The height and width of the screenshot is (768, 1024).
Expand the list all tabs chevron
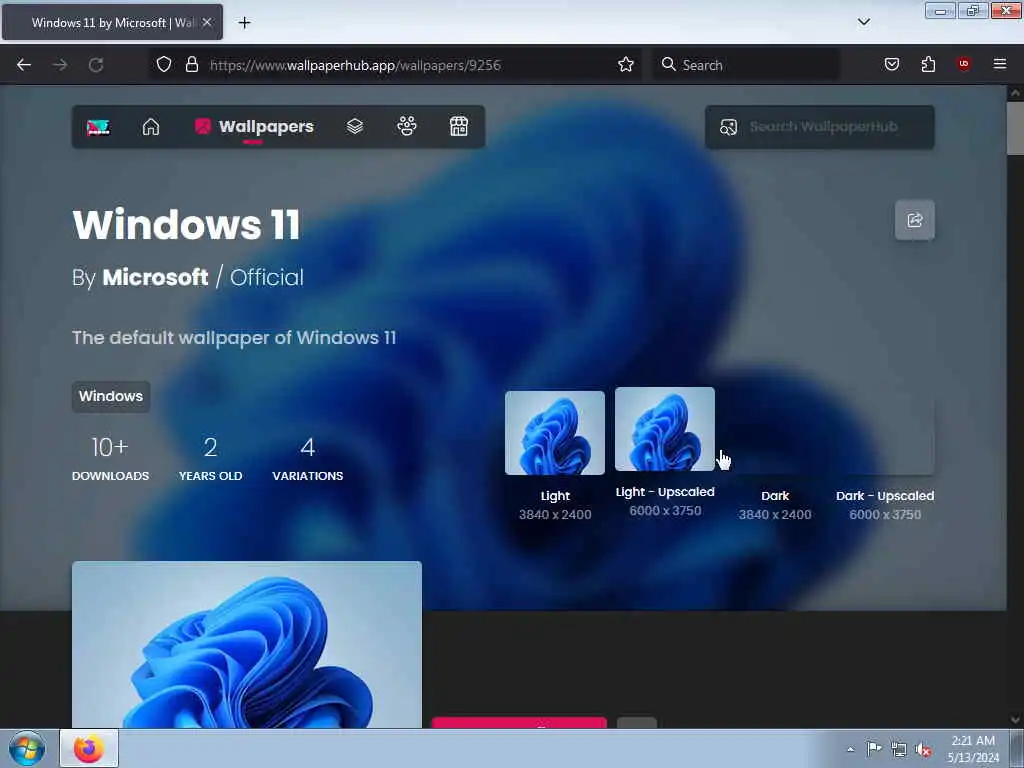[863, 22]
